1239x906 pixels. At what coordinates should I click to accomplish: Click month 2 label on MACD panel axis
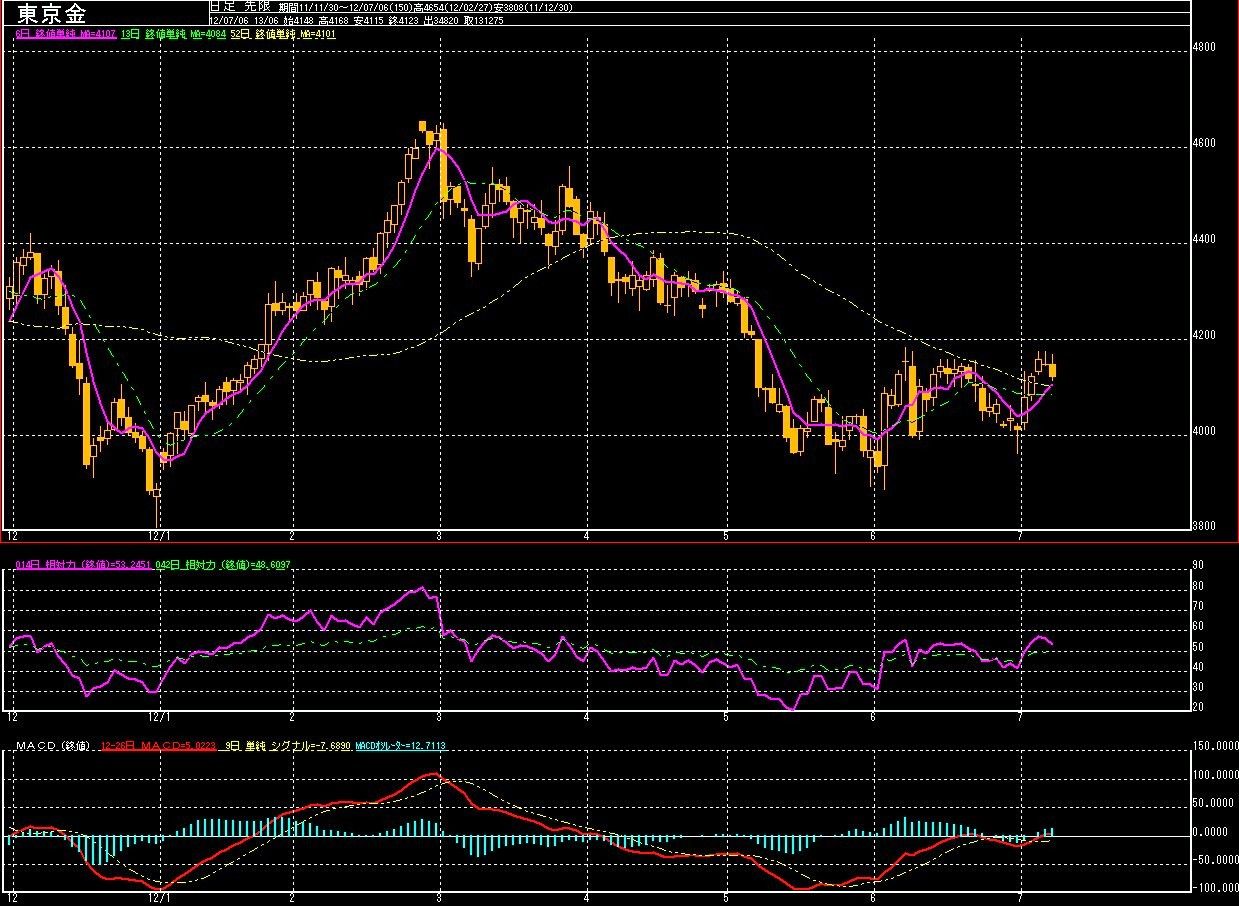click(x=291, y=899)
